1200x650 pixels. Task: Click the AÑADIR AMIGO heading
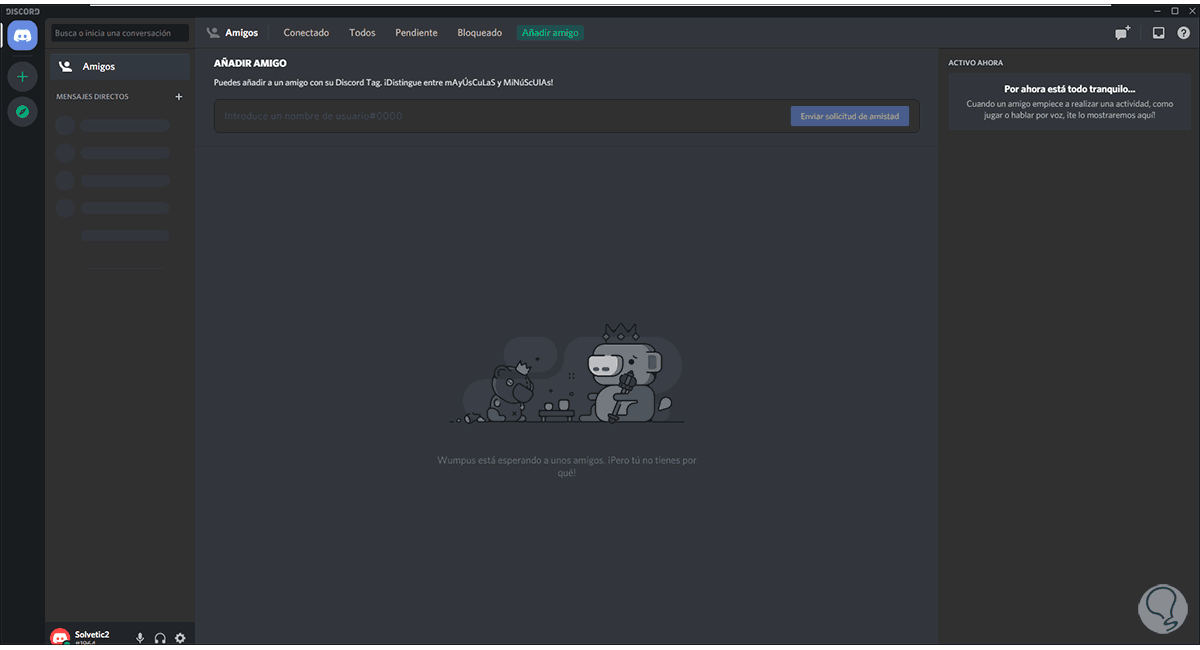250,63
